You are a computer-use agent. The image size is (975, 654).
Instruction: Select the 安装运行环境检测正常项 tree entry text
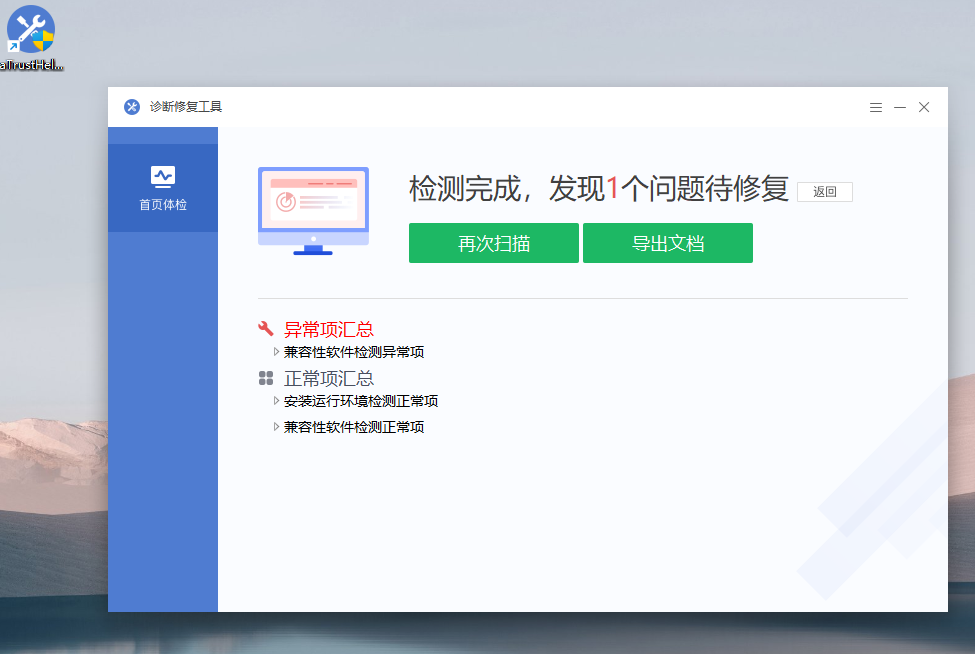point(361,401)
